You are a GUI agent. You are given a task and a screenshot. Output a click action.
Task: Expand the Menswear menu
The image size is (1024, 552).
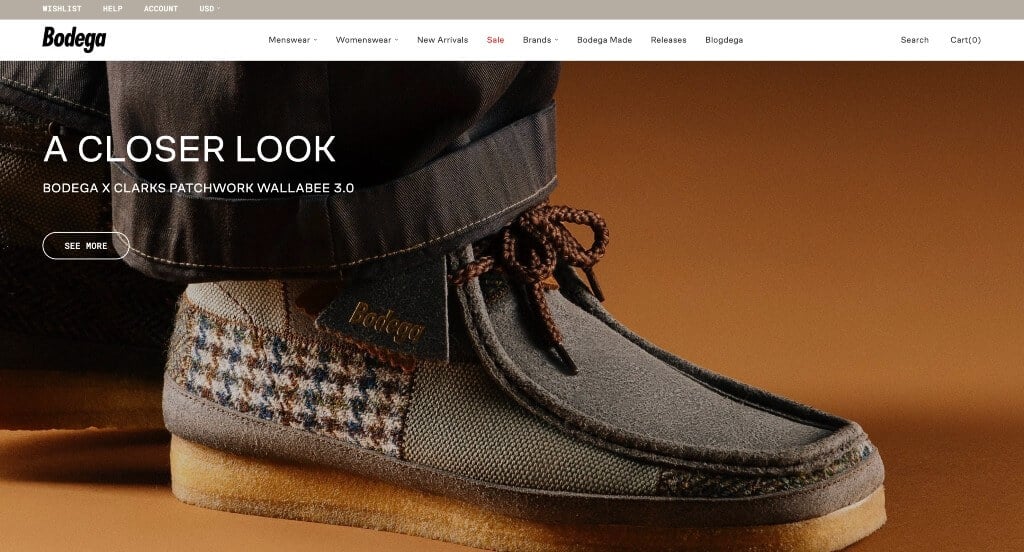(293, 40)
